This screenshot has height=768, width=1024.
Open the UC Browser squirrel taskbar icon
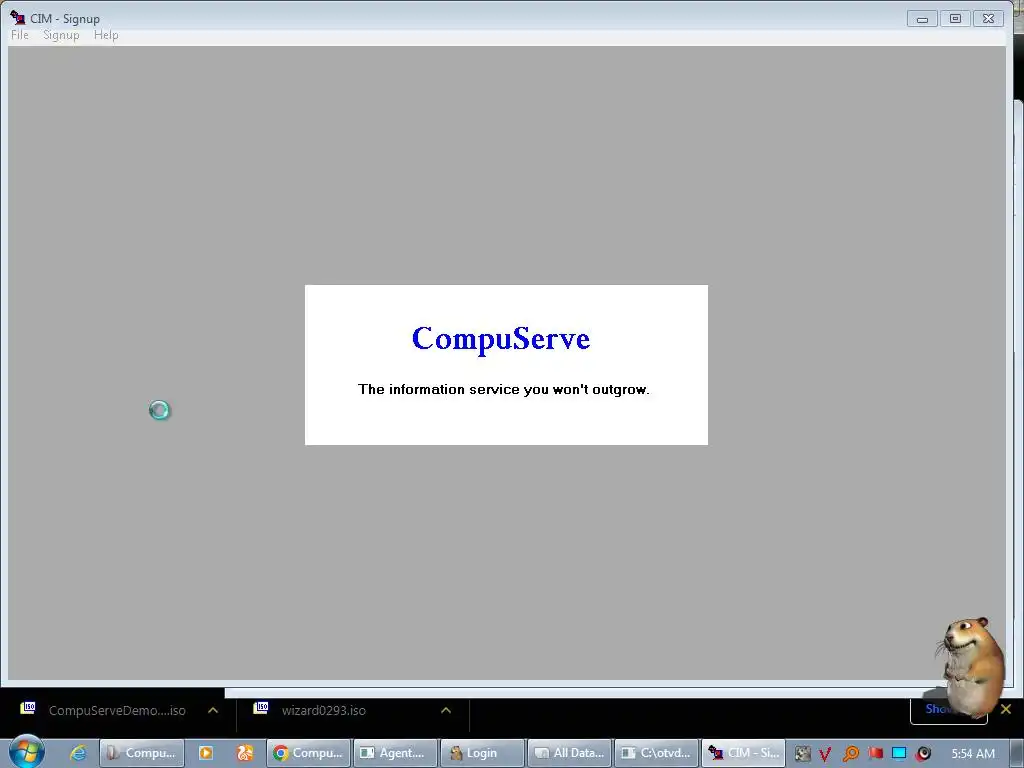click(245, 753)
